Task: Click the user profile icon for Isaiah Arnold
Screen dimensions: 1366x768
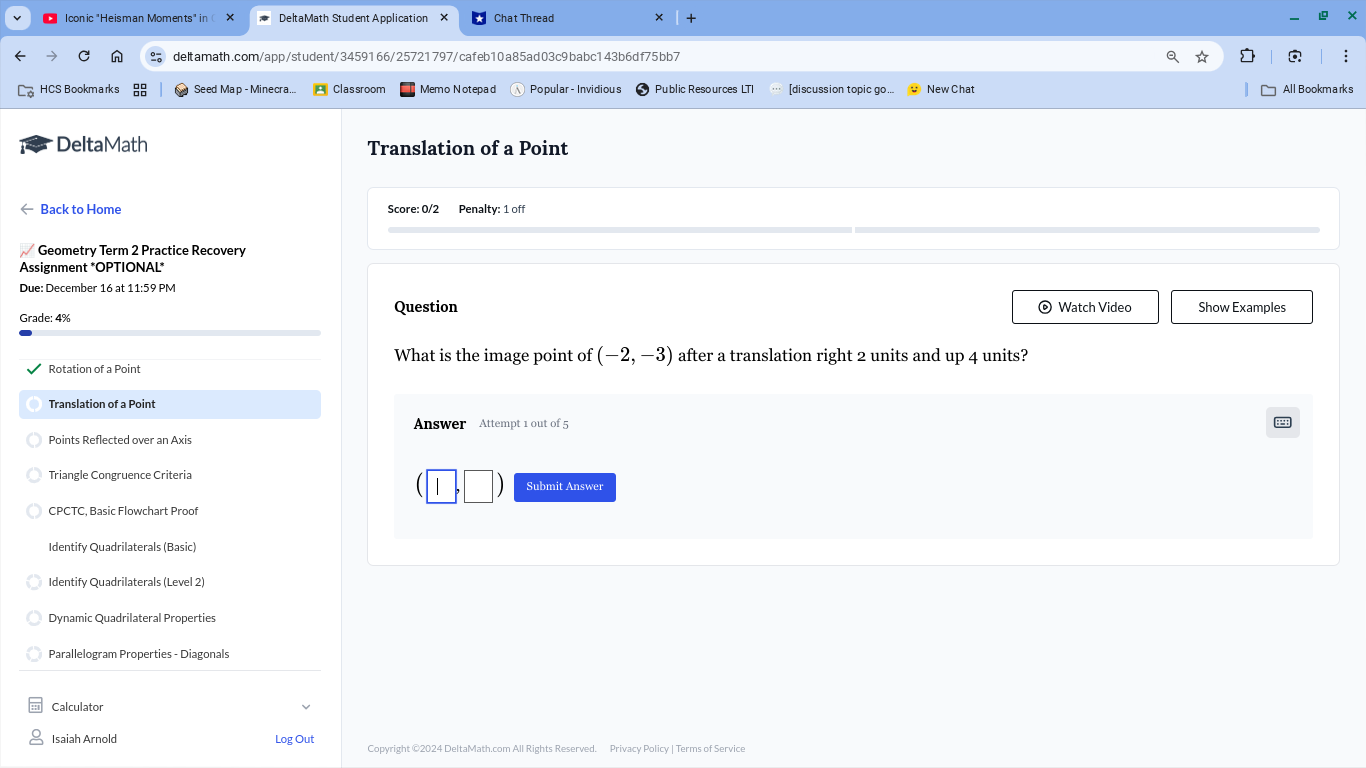Action: tap(36, 738)
